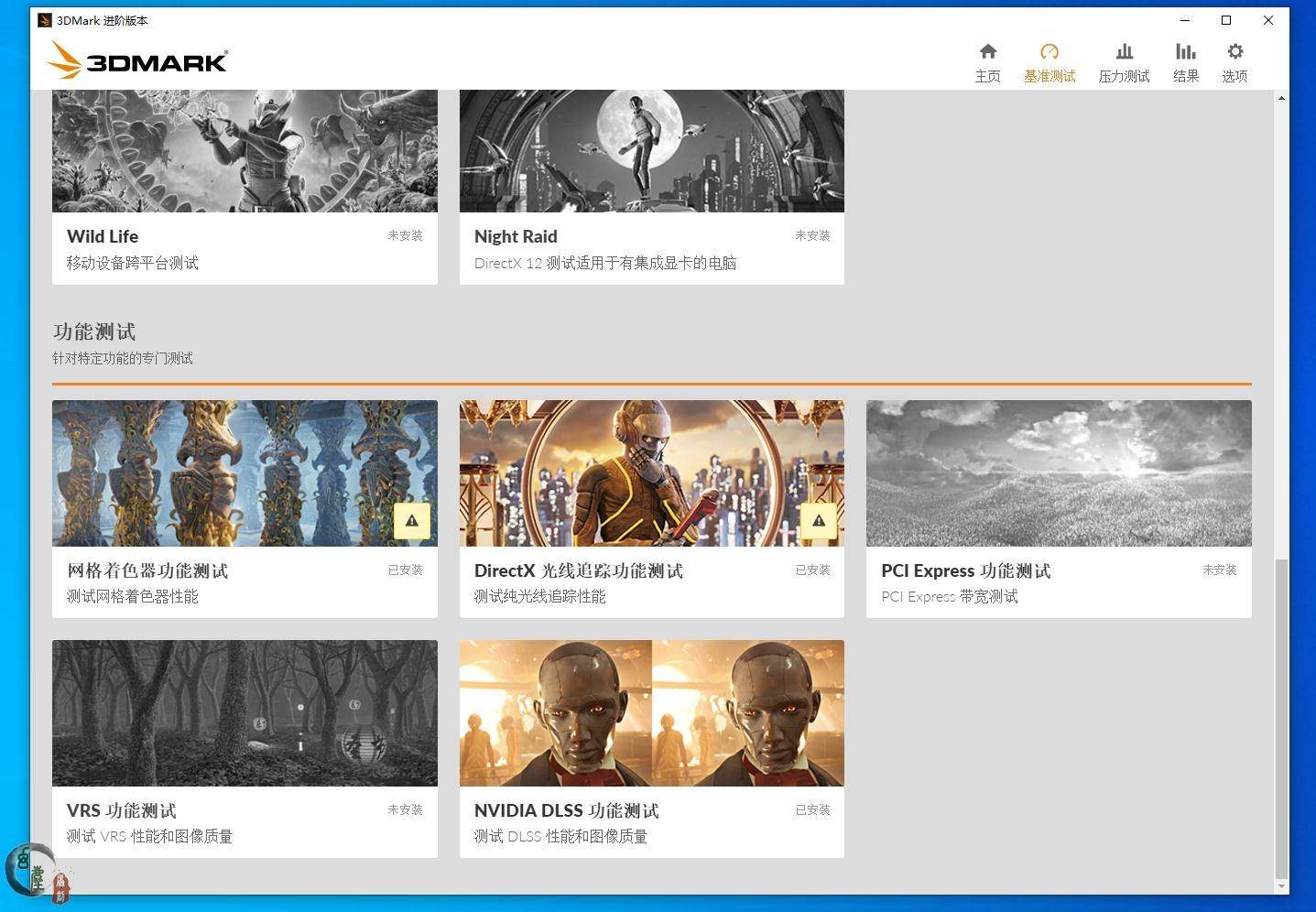Click the scrollbar up arrow
1316x912 pixels.
click(1281, 97)
